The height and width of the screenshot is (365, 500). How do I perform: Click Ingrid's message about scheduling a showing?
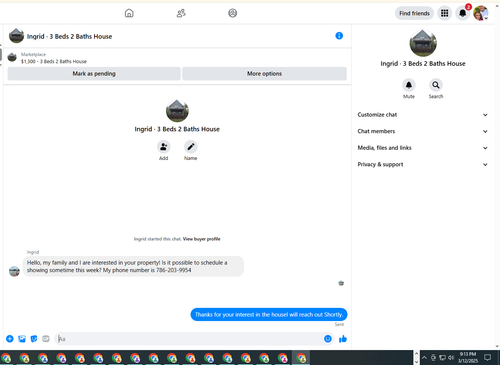pyautogui.click(x=133, y=266)
